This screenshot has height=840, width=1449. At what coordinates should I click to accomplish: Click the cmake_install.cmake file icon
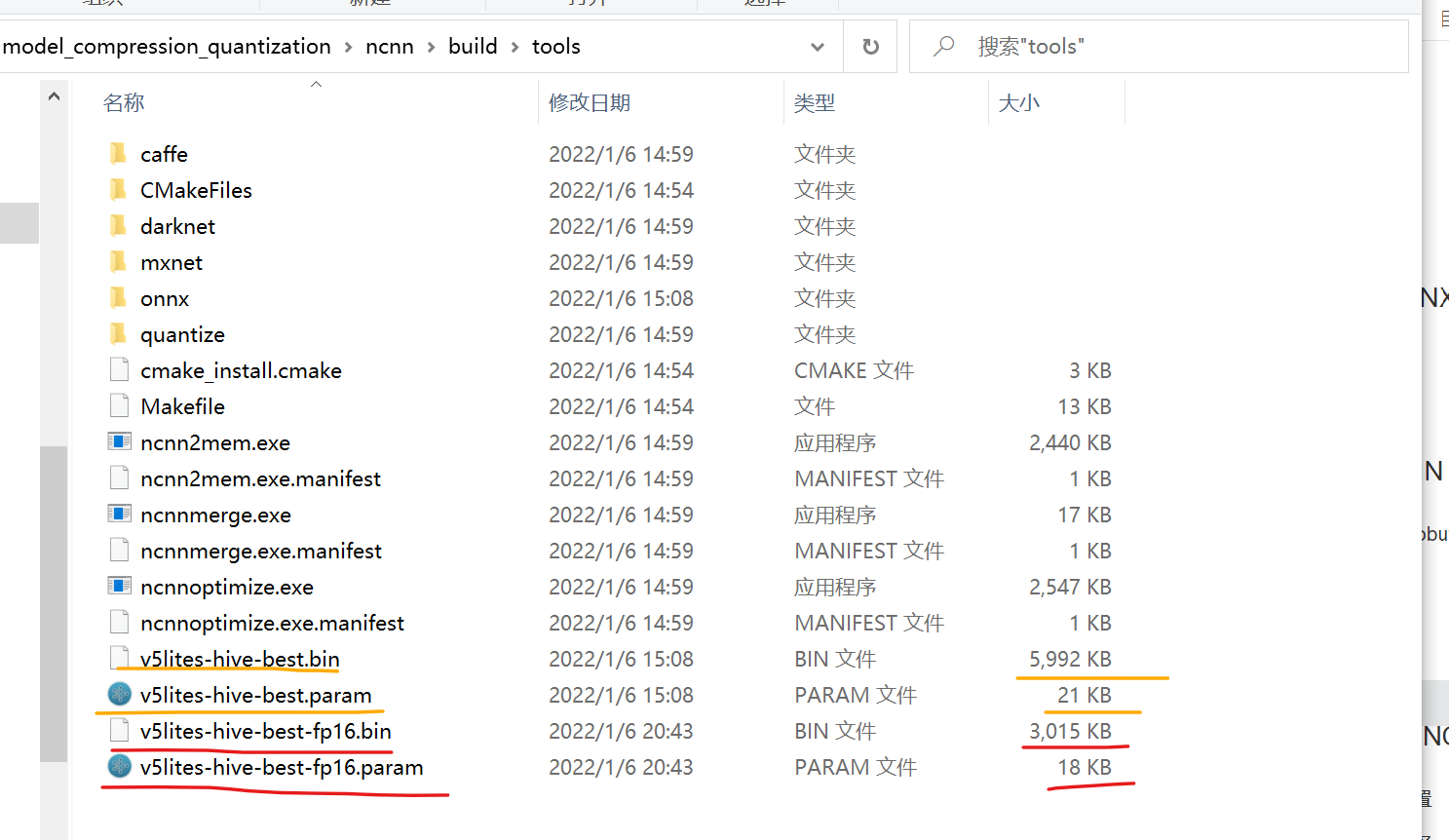coord(119,369)
